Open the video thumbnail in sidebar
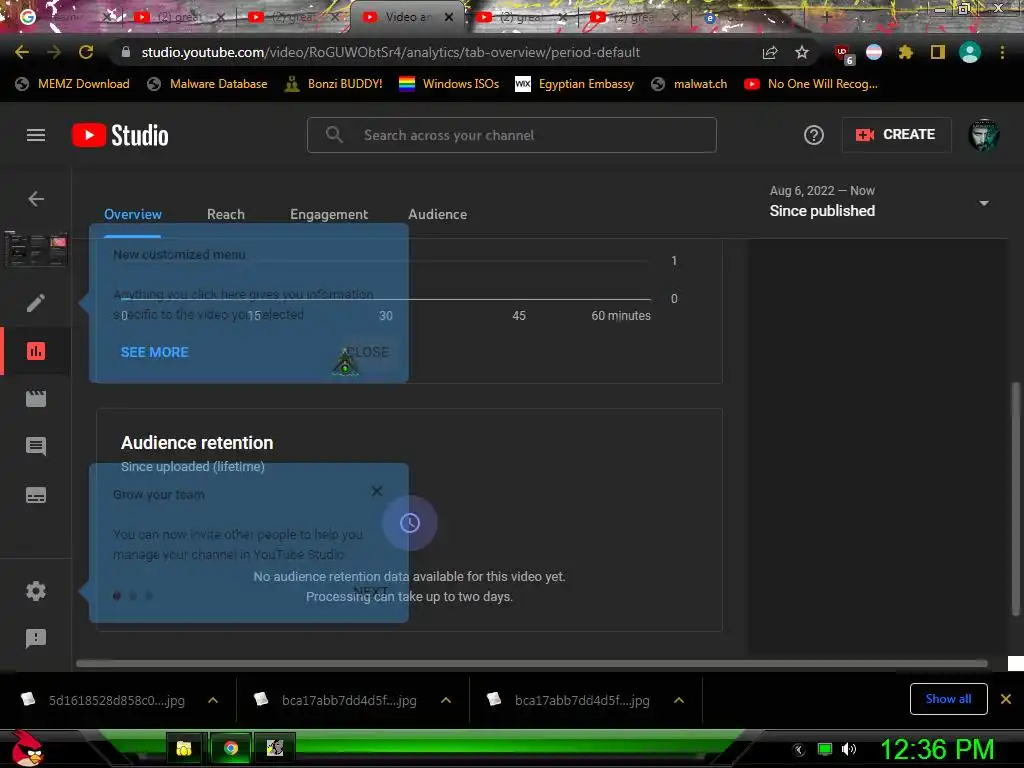Viewport: 1024px width, 768px height. coord(36,249)
